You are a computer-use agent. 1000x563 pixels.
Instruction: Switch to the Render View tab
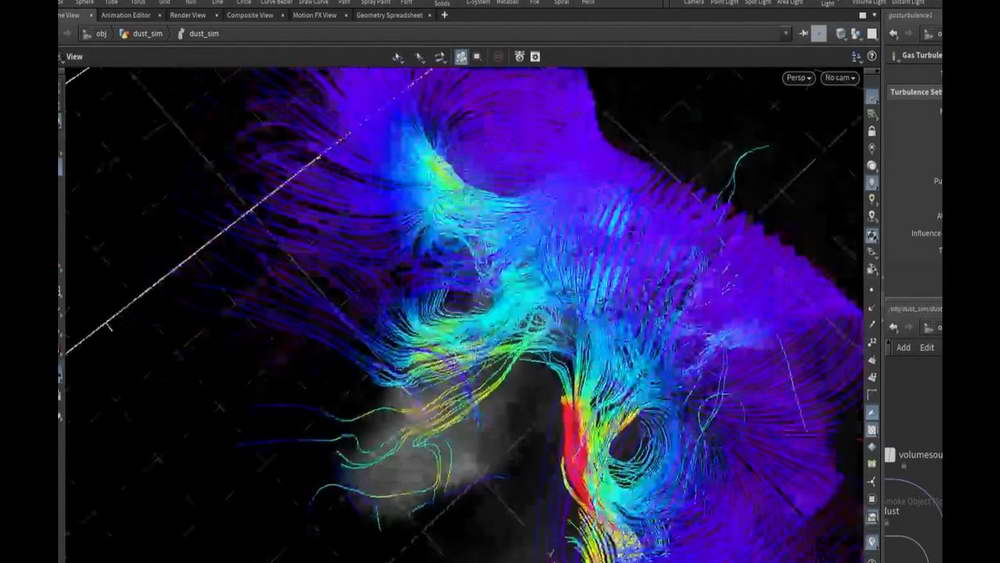click(x=188, y=15)
